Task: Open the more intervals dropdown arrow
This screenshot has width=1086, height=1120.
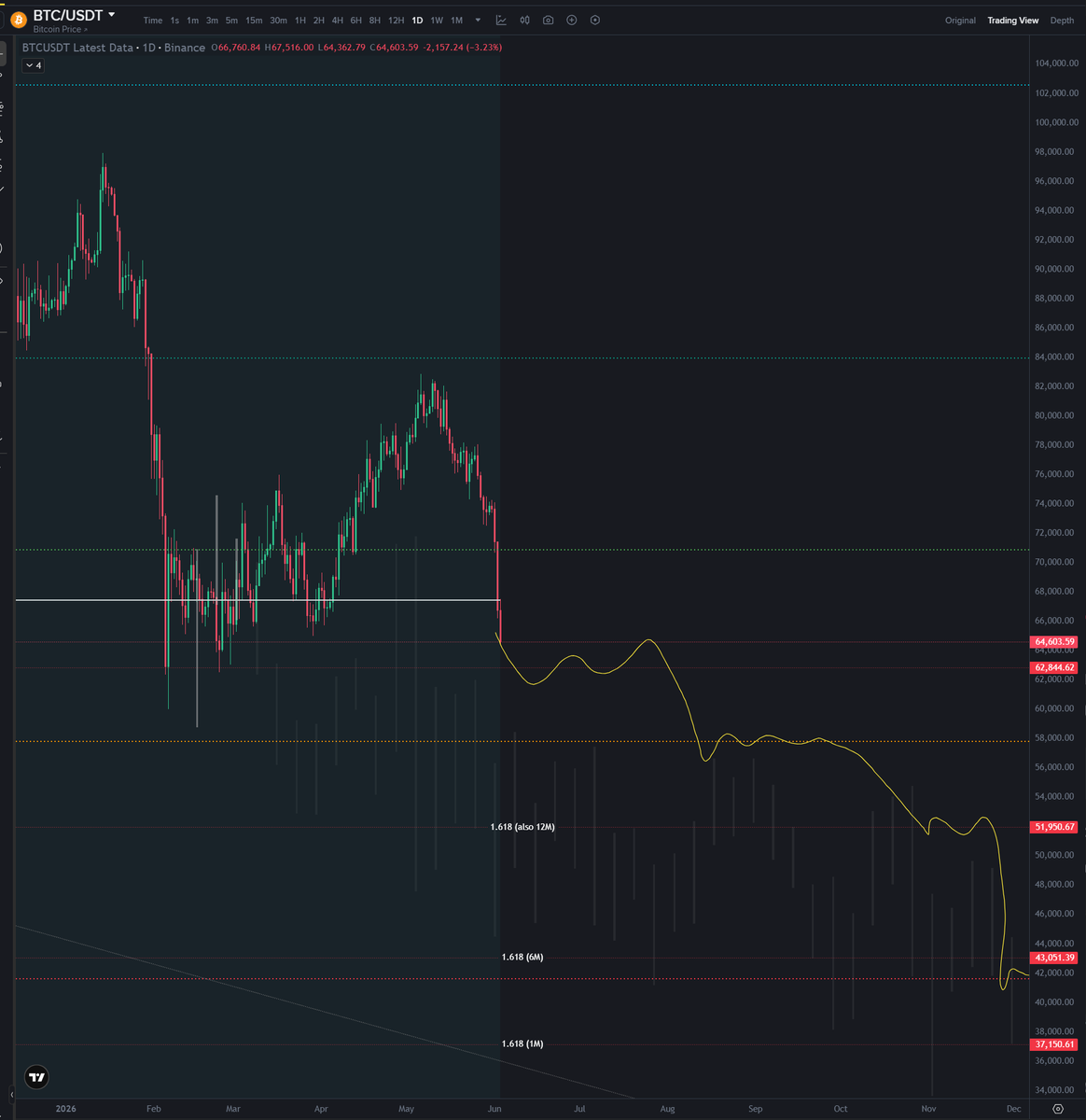Action: tap(478, 21)
